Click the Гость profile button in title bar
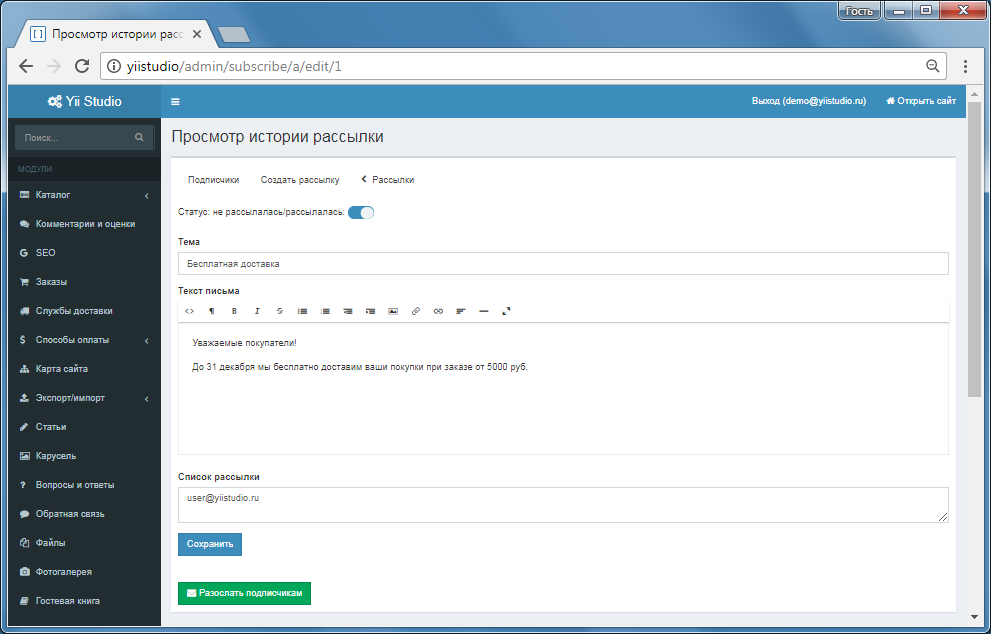This screenshot has width=991, height=634. point(859,11)
